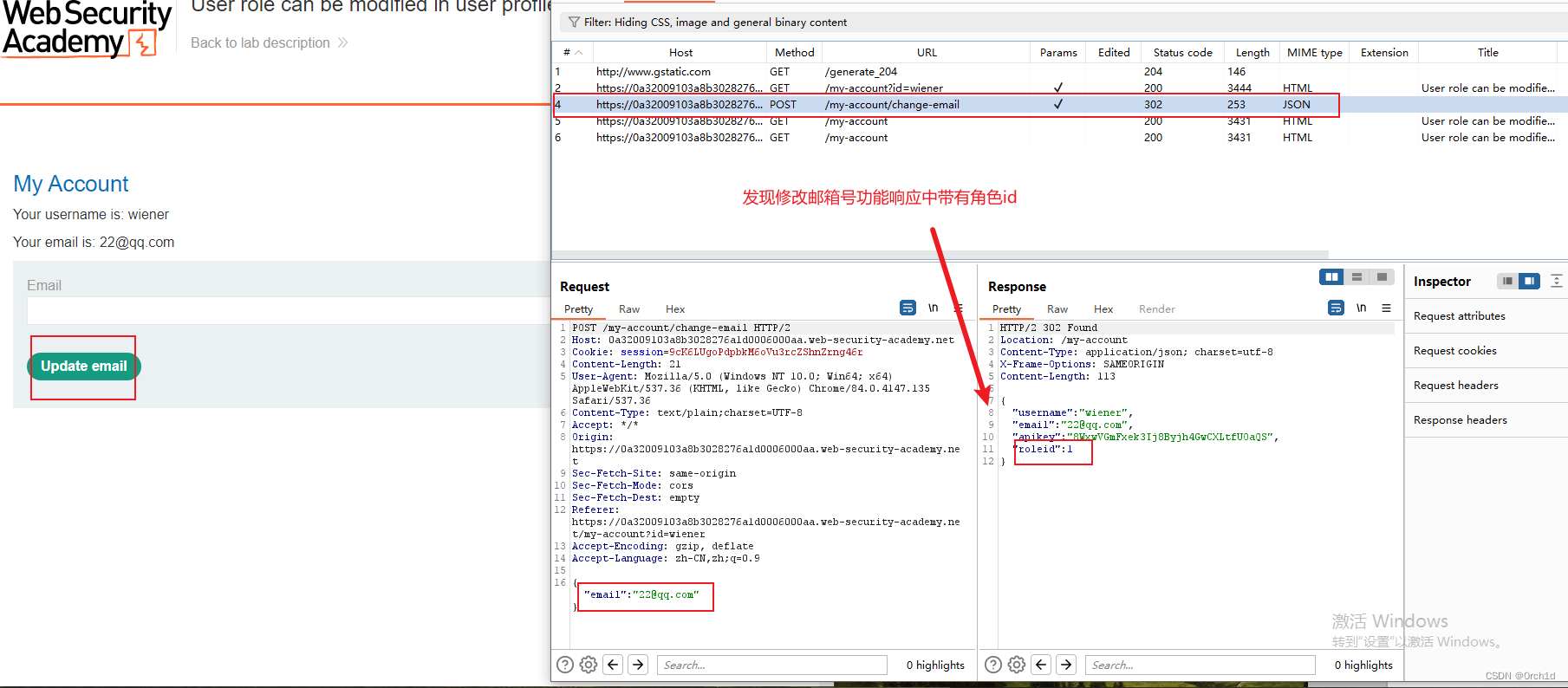
Task: Switch Request view to Hex tab
Action: 675,309
